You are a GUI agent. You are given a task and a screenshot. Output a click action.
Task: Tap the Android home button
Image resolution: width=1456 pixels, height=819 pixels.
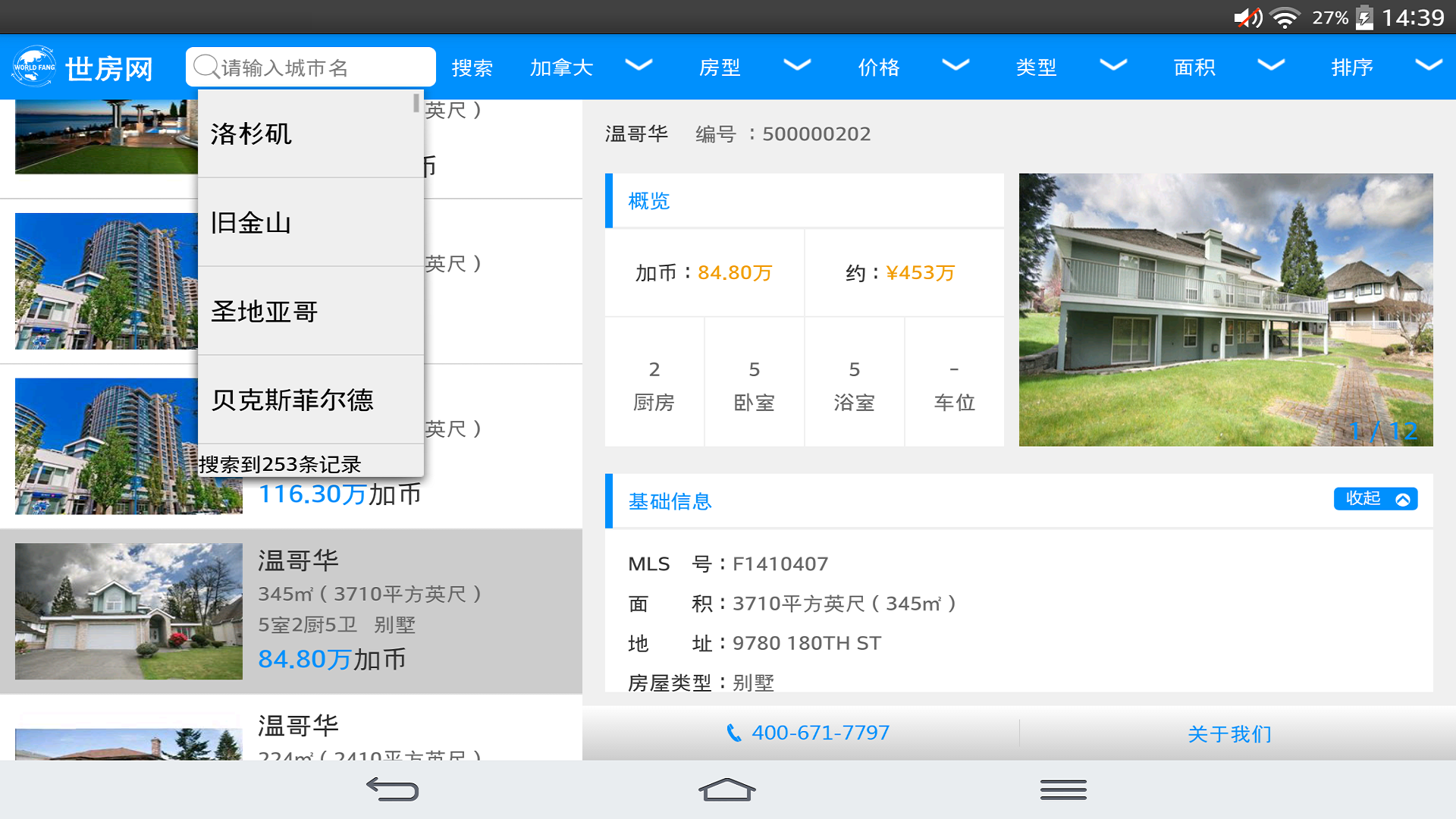(727, 789)
